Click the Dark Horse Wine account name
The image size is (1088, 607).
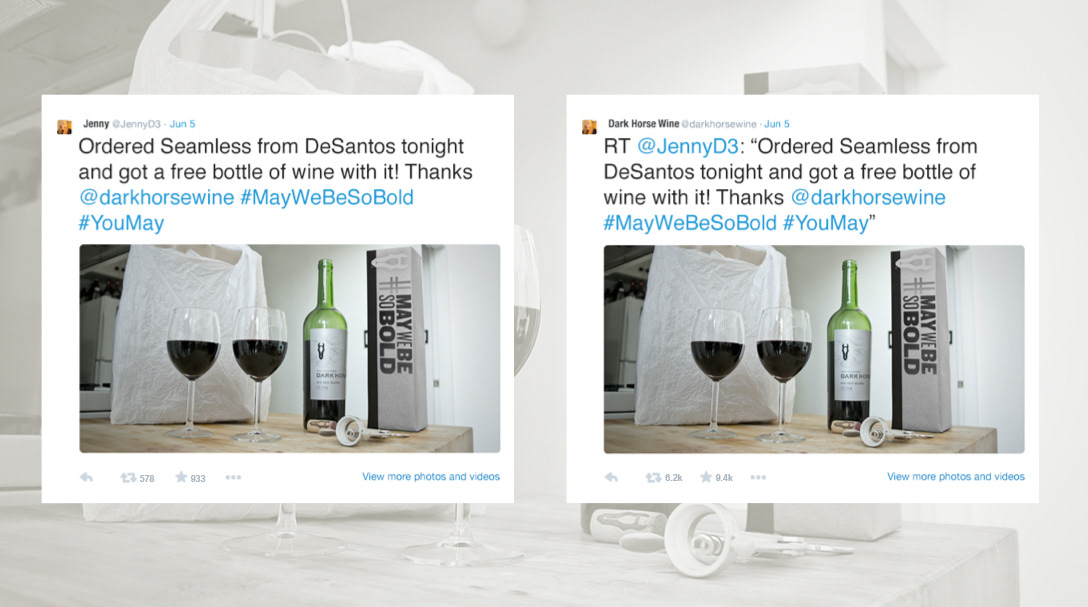pos(643,124)
